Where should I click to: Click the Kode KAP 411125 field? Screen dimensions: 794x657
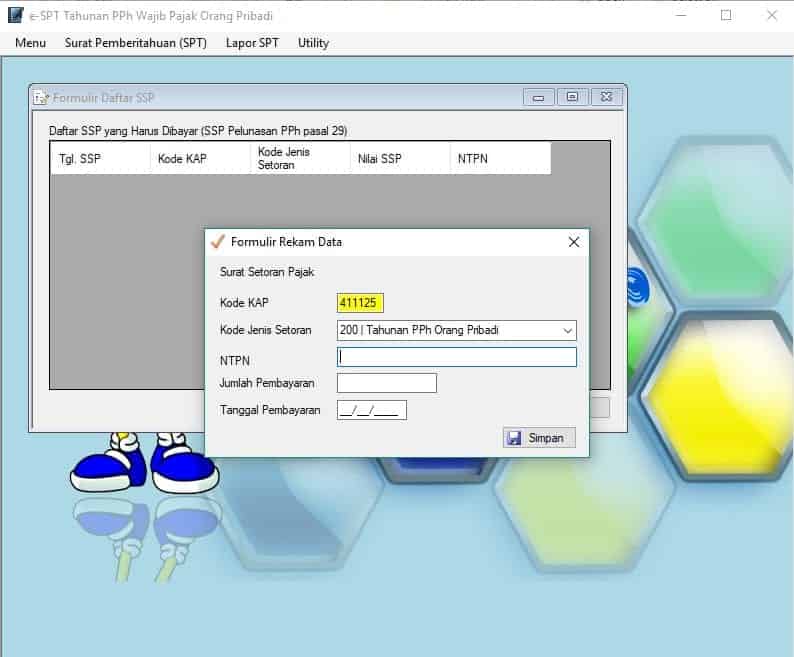coord(360,303)
